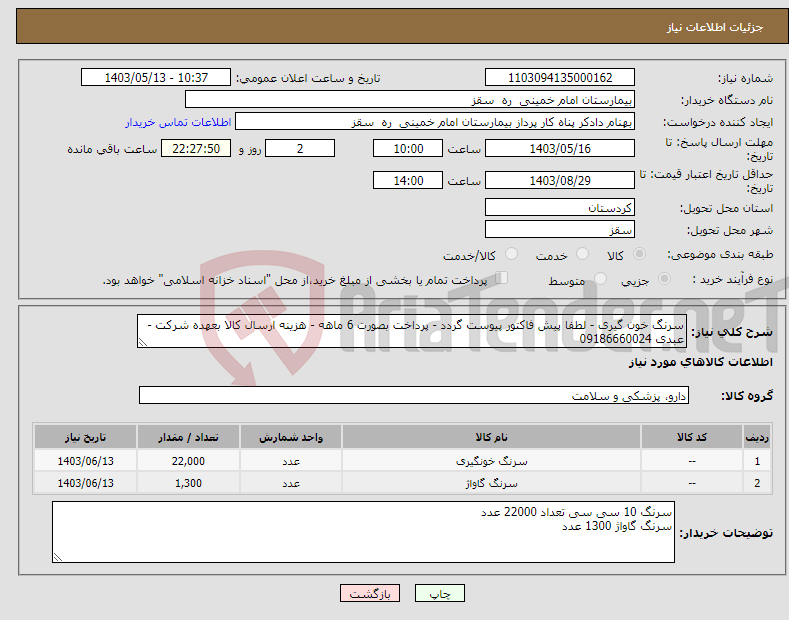The width and height of the screenshot is (789, 620).
Task: Select the خدمت radio button
Action: (582, 254)
